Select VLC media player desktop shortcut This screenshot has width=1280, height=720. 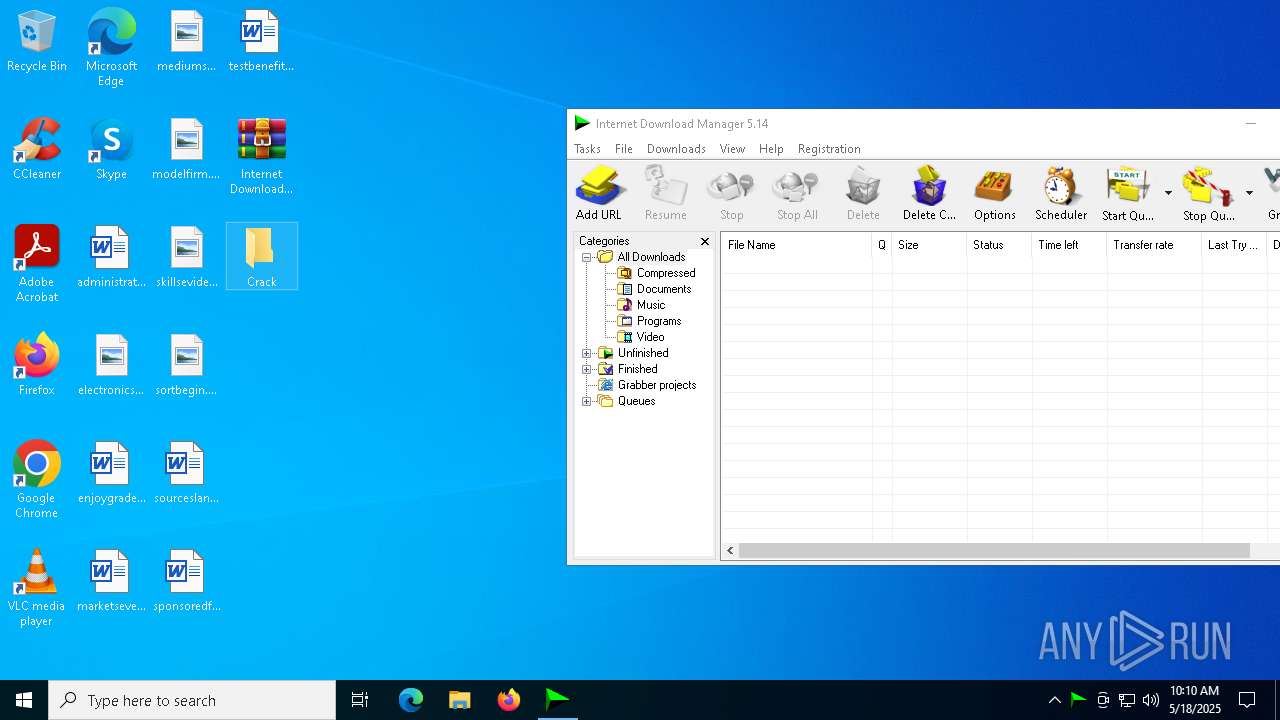coord(37,588)
